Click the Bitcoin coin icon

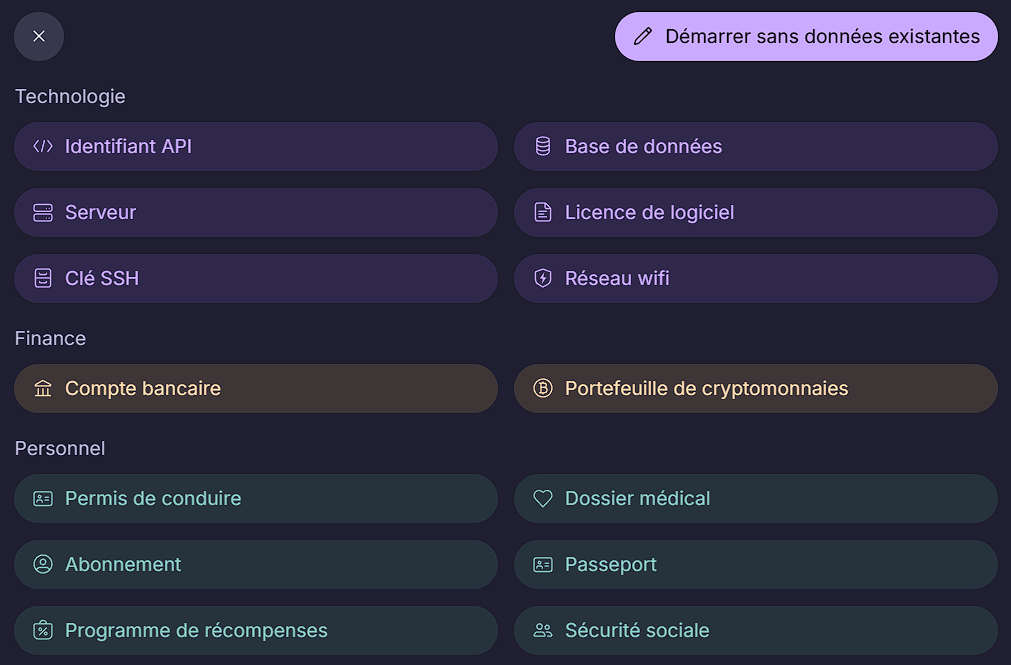point(543,389)
